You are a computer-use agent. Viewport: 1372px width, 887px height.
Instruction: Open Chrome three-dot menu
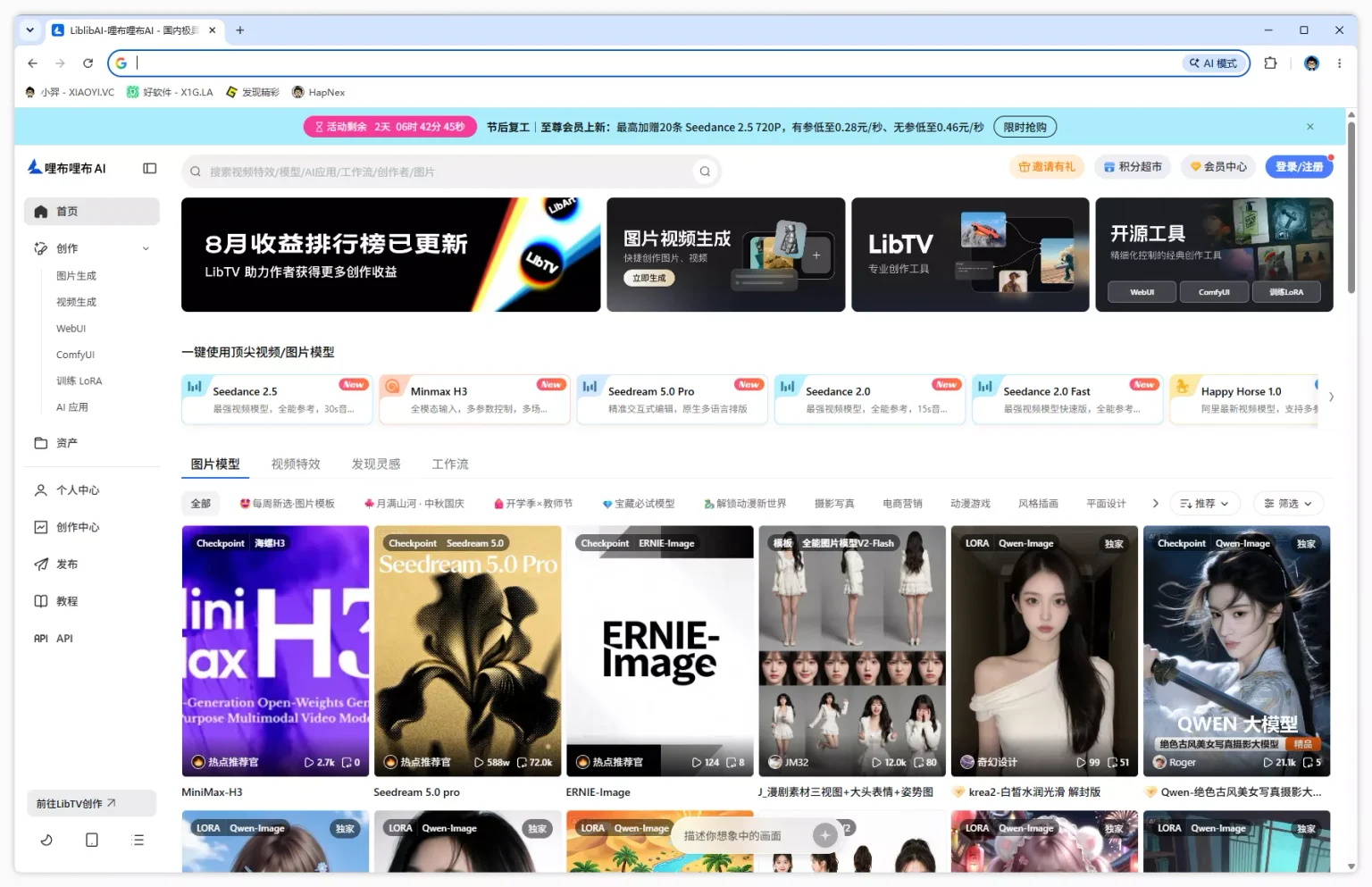(1339, 63)
